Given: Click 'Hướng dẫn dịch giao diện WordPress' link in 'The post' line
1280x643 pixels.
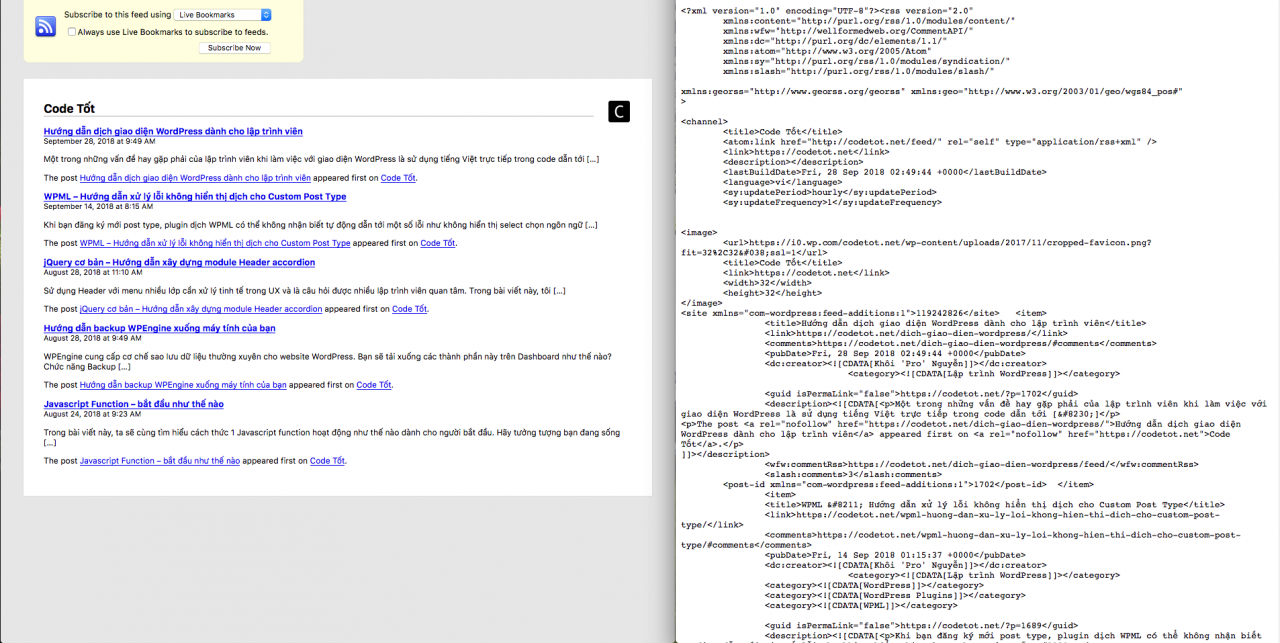Looking at the screenshot, I should pos(195,178).
